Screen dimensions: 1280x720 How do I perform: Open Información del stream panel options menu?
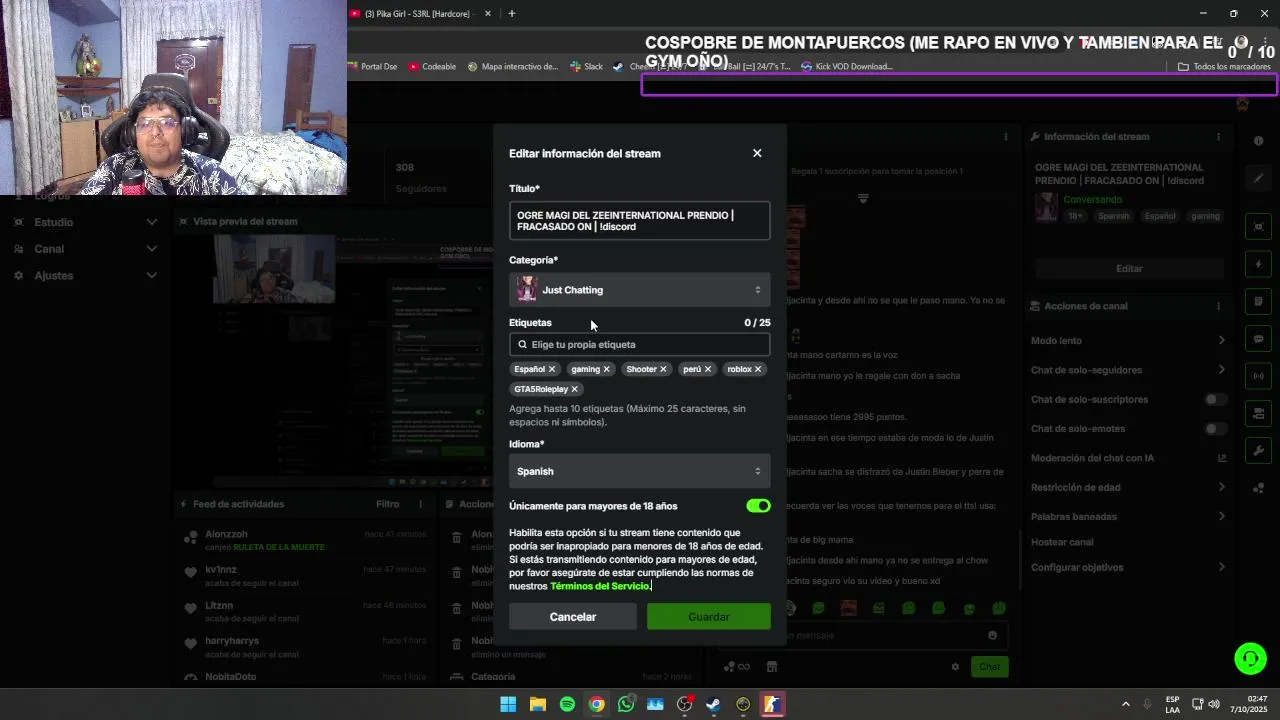click(1218, 136)
